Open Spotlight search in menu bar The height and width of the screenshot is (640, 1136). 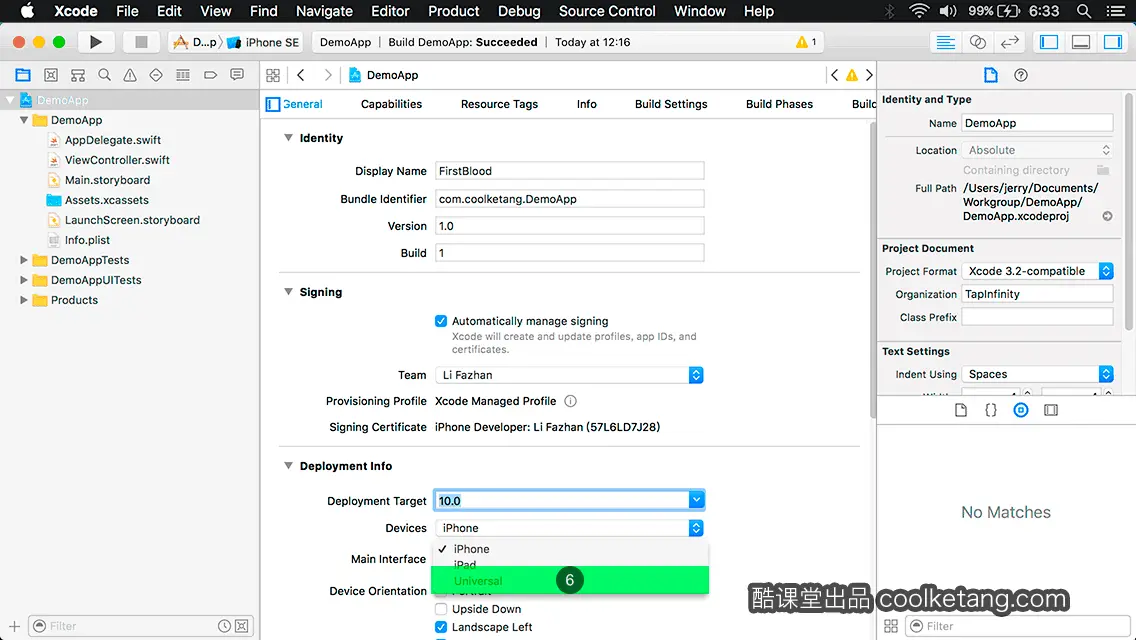(1084, 11)
